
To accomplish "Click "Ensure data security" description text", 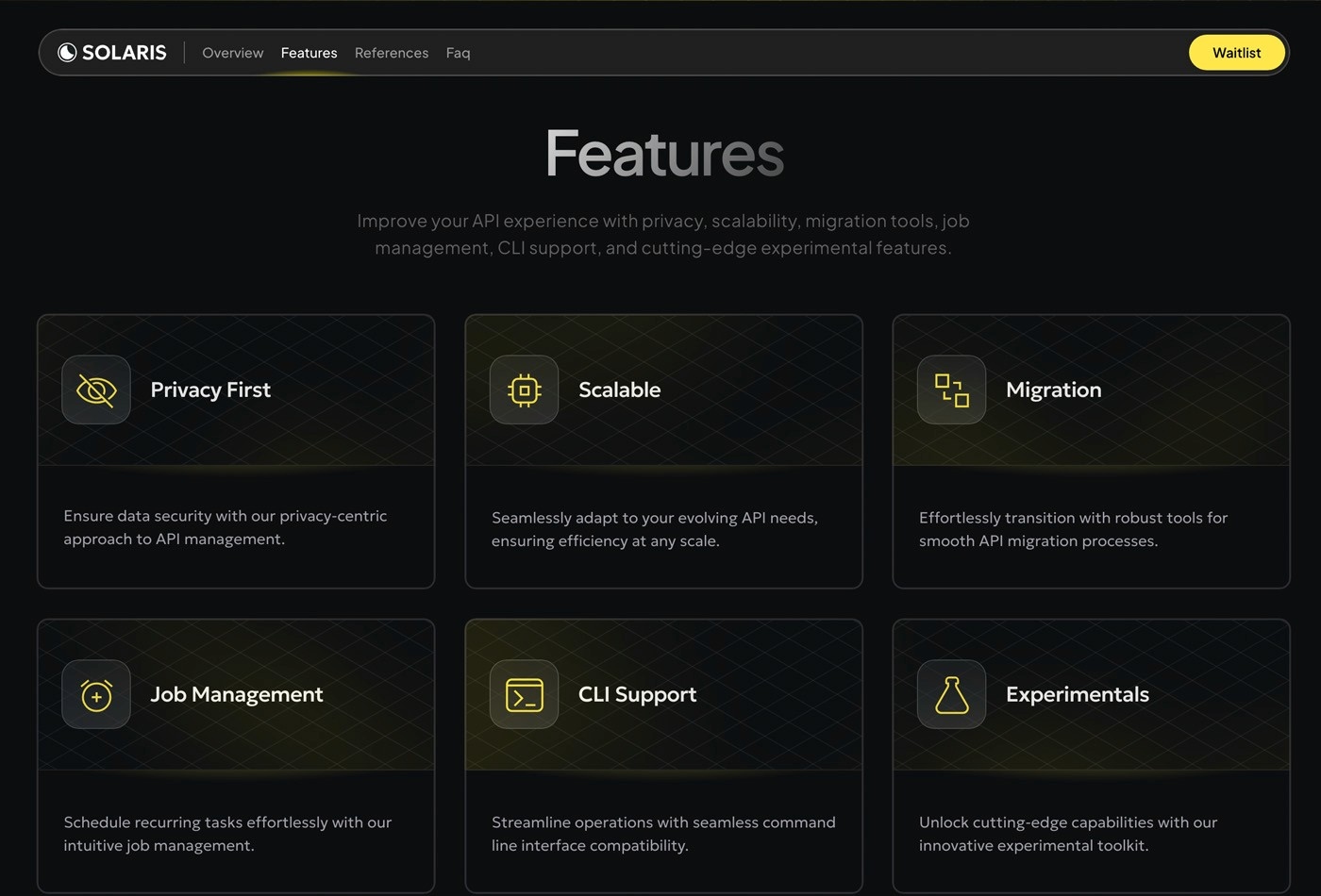I will coord(225,527).
